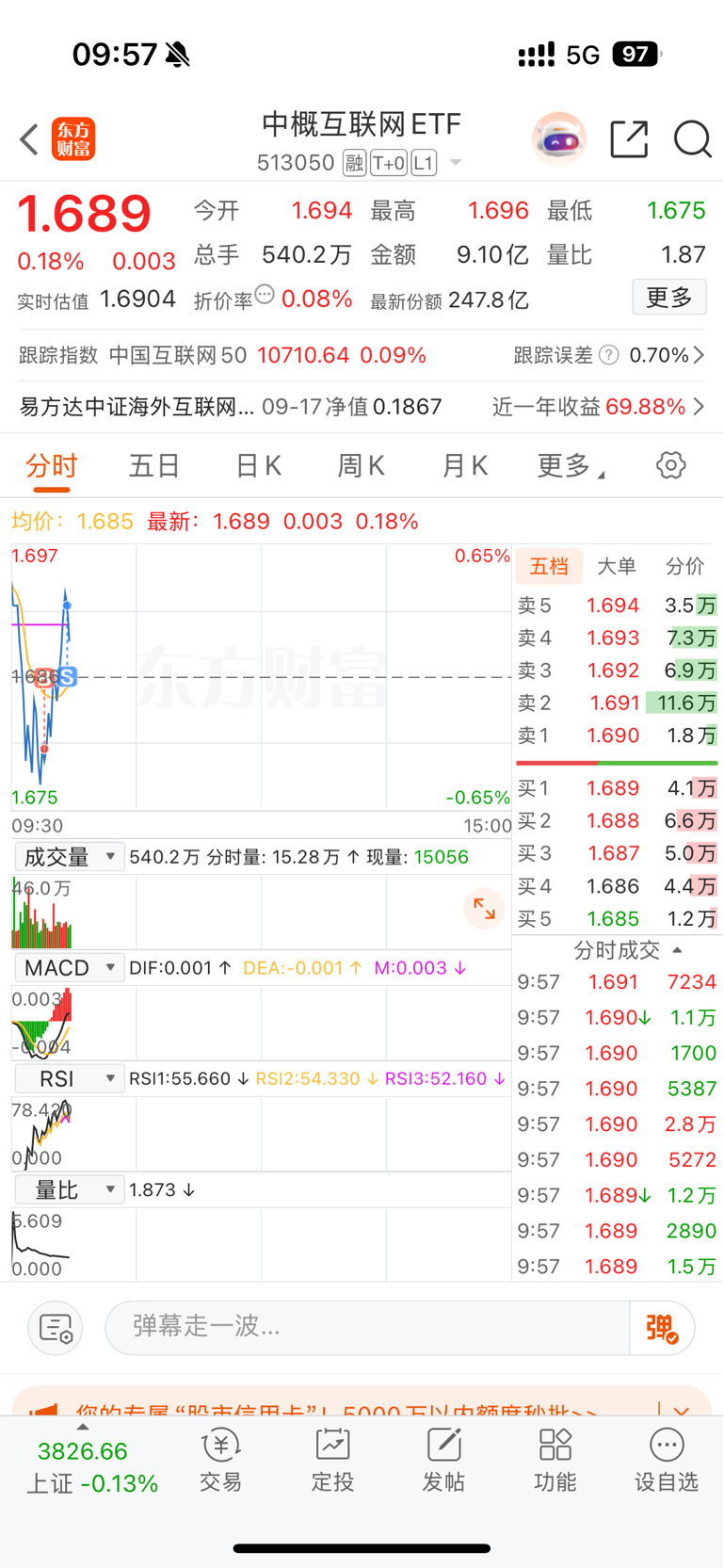
Task: Switch to the 月K tab
Action: point(464,466)
